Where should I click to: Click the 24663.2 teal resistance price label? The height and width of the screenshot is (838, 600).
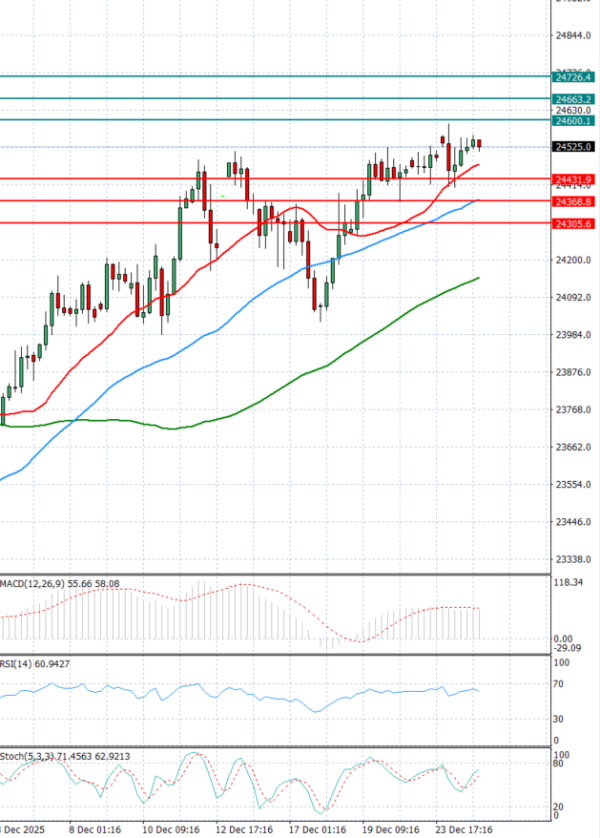[574, 99]
